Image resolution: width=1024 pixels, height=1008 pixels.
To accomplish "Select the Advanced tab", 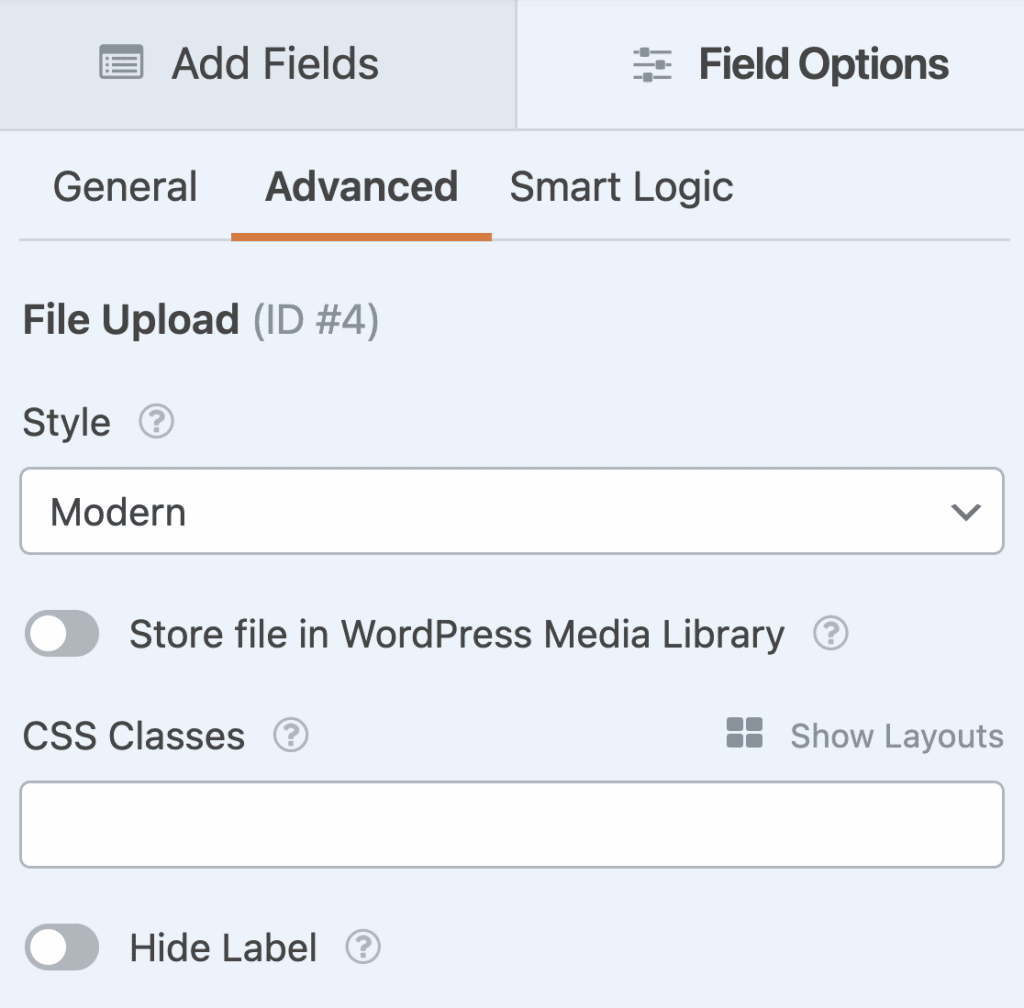I will coord(361,186).
